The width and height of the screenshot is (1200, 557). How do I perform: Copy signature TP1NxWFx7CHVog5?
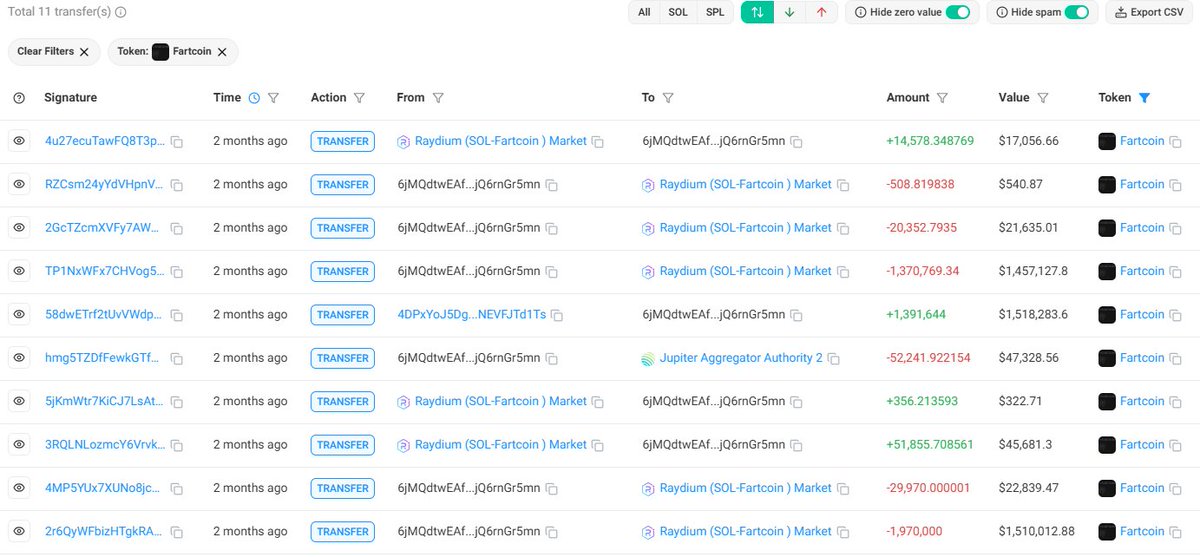tap(176, 272)
